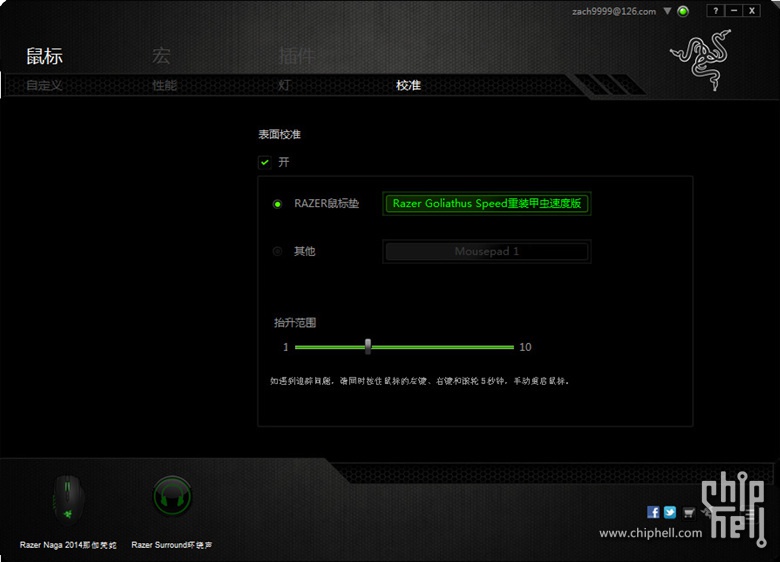
Task: Select the RAZER鼠标垫 radio button
Action: 278,204
